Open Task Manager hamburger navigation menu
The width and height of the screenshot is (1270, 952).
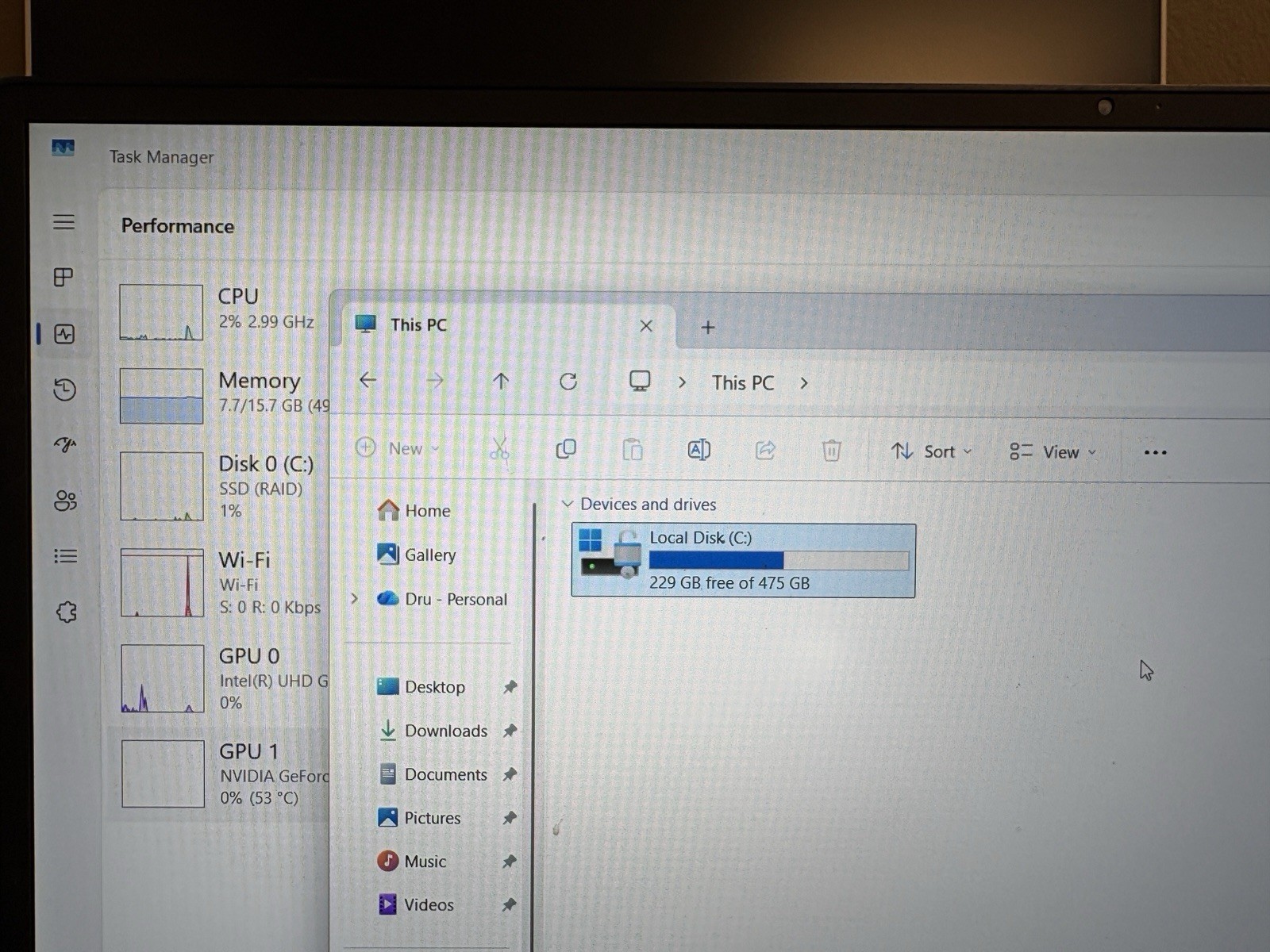(64, 221)
